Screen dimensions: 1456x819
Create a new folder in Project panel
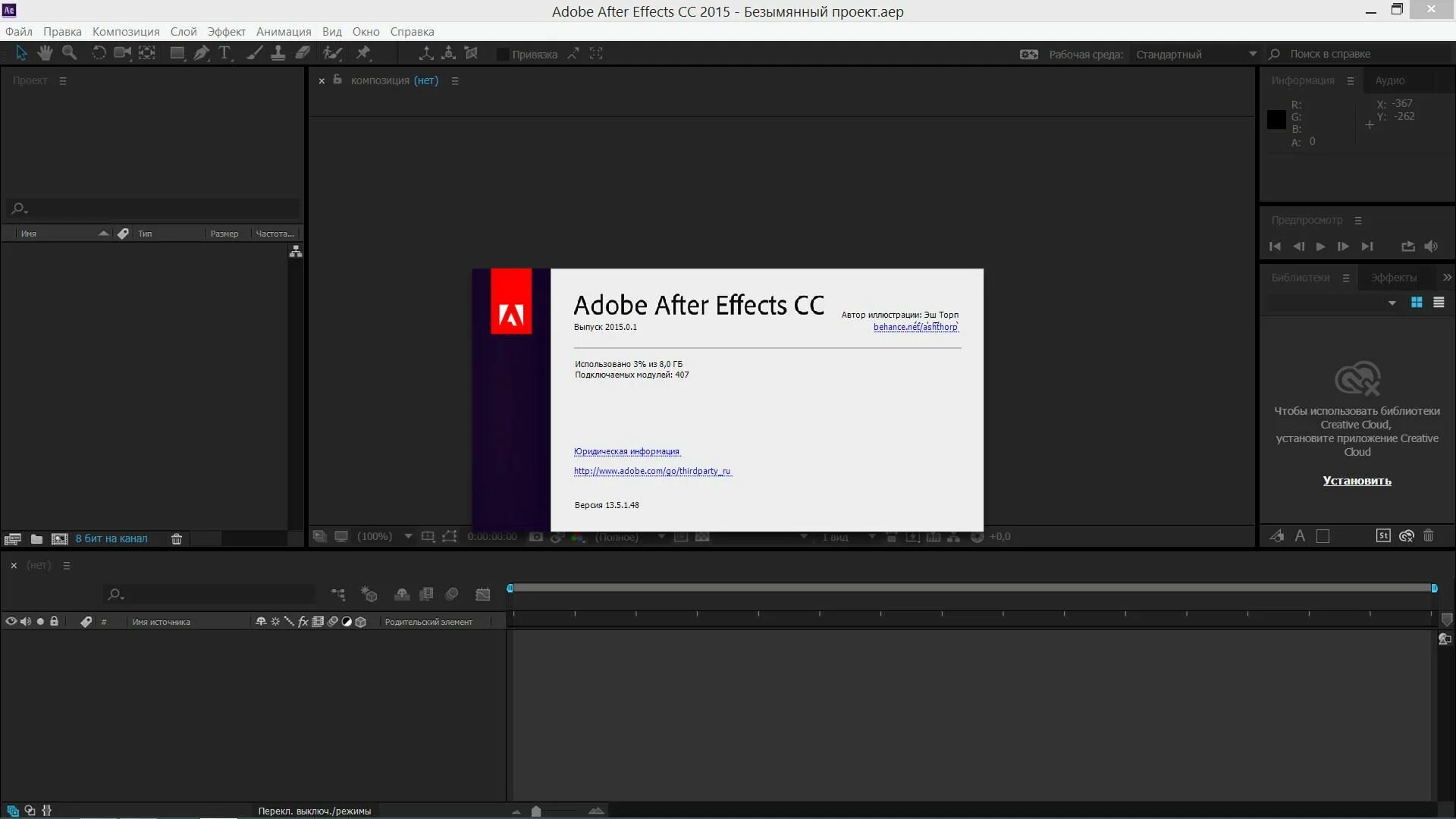pos(36,538)
